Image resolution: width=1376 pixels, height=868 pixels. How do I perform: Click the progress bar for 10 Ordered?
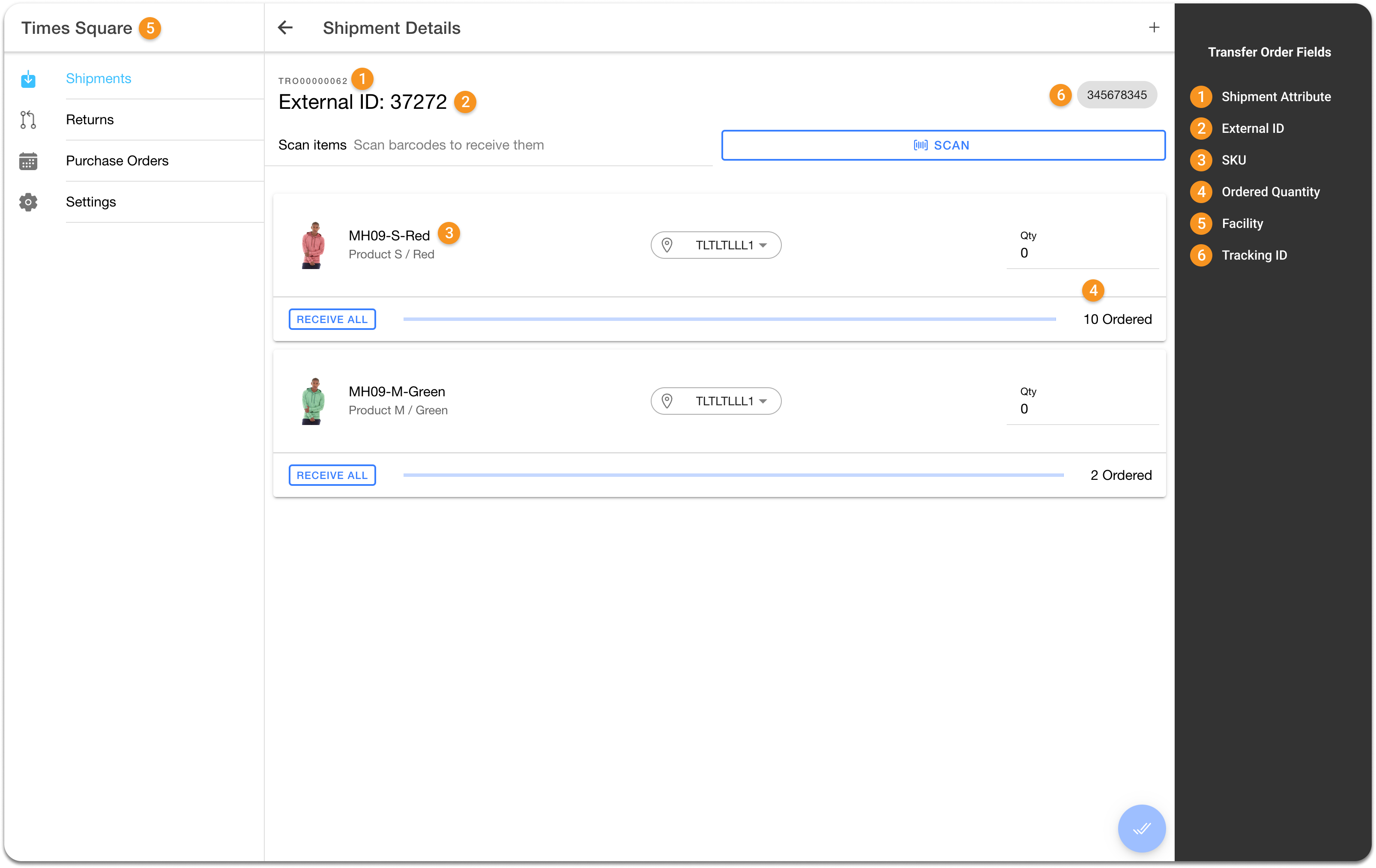click(729, 320)
